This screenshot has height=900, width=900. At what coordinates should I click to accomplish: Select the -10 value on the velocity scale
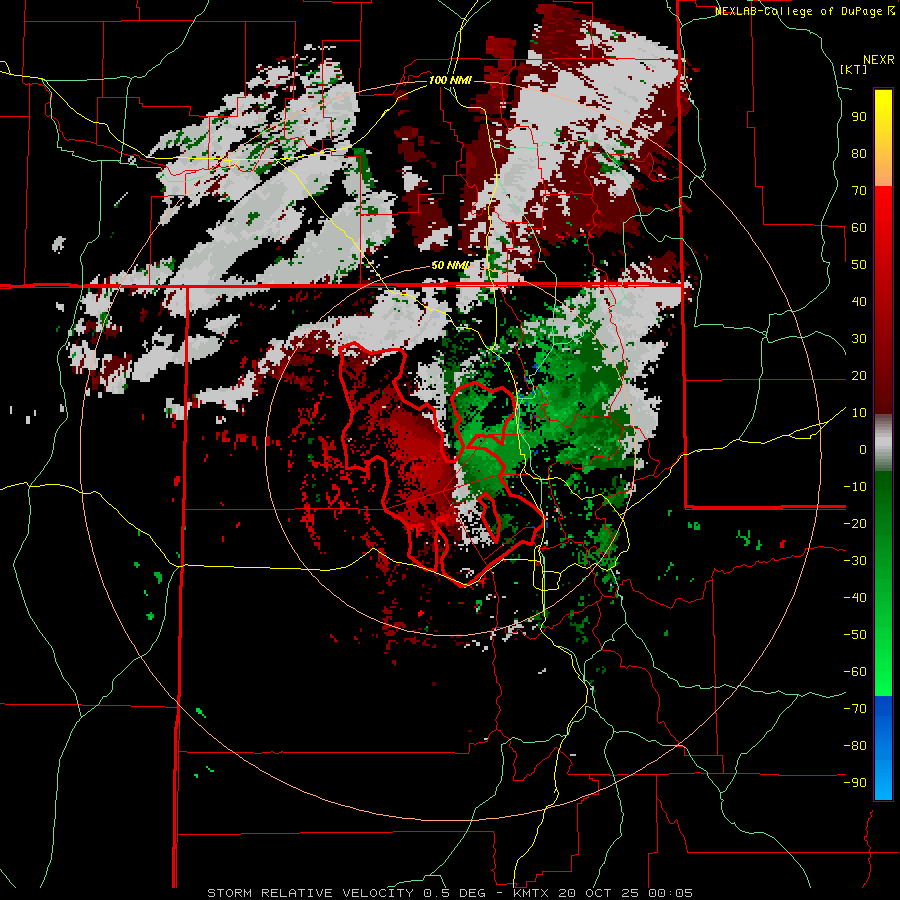855,487
